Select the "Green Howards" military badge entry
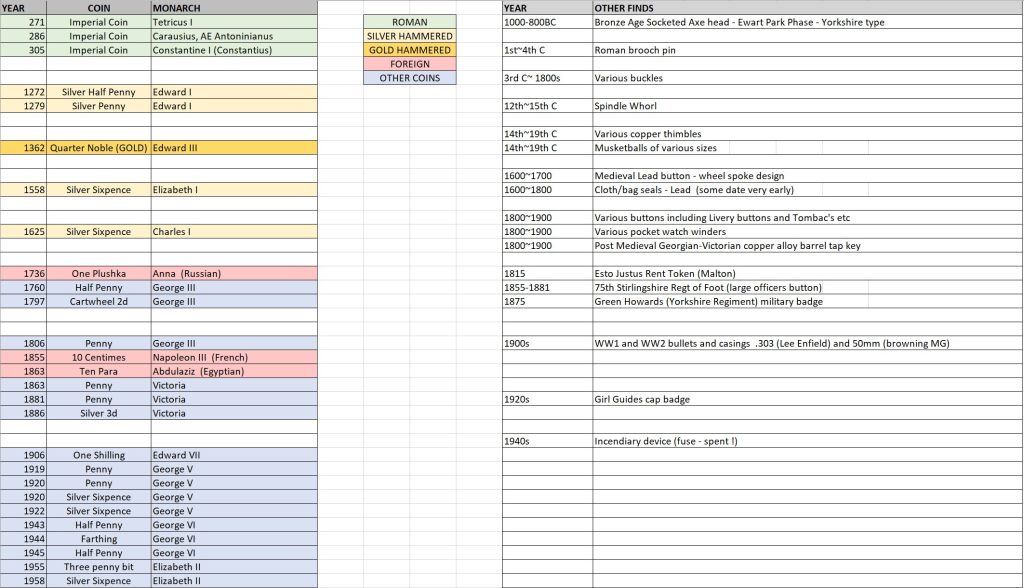Image resolution: width=1024 pixels, height=588 pixels. pyautogui.click(x=808, y=301)
